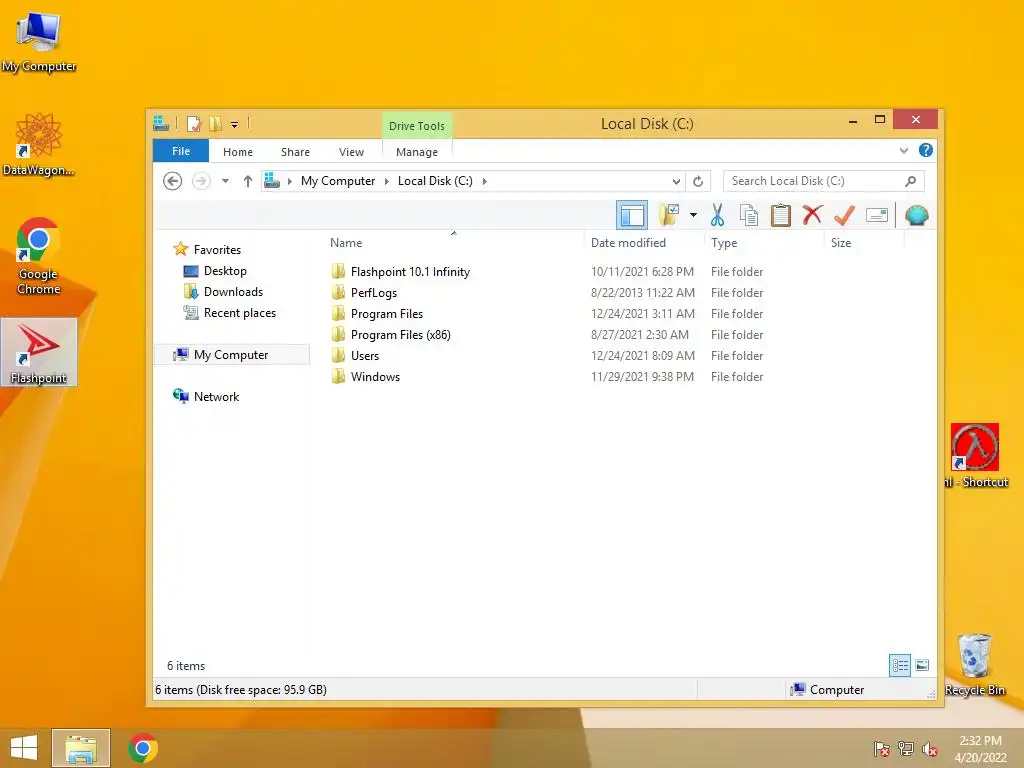This screenshot has height=768, width=1024.
Task: Click the computer icon in address bar
Action: (x=272, y=180)
